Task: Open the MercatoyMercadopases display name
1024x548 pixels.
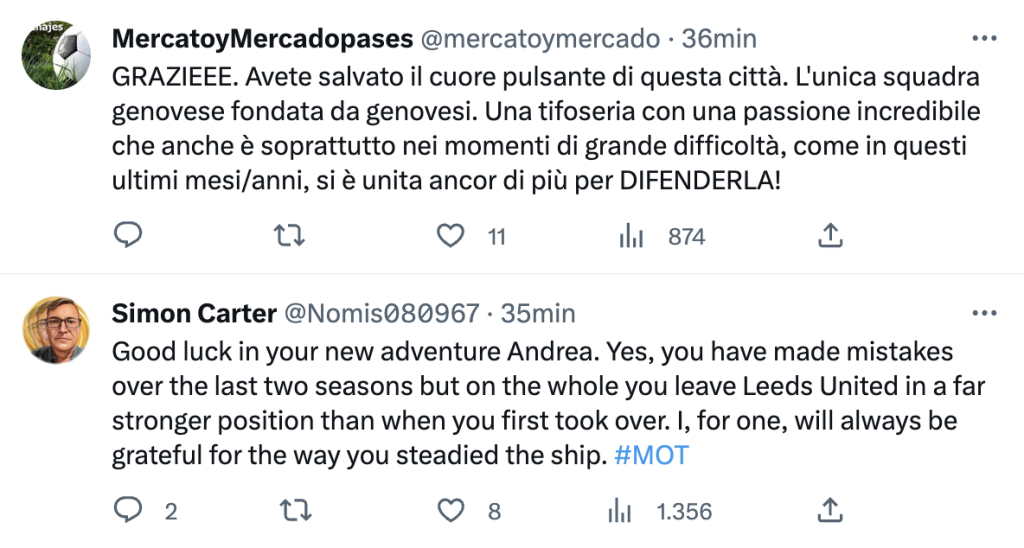Action: 263,39
